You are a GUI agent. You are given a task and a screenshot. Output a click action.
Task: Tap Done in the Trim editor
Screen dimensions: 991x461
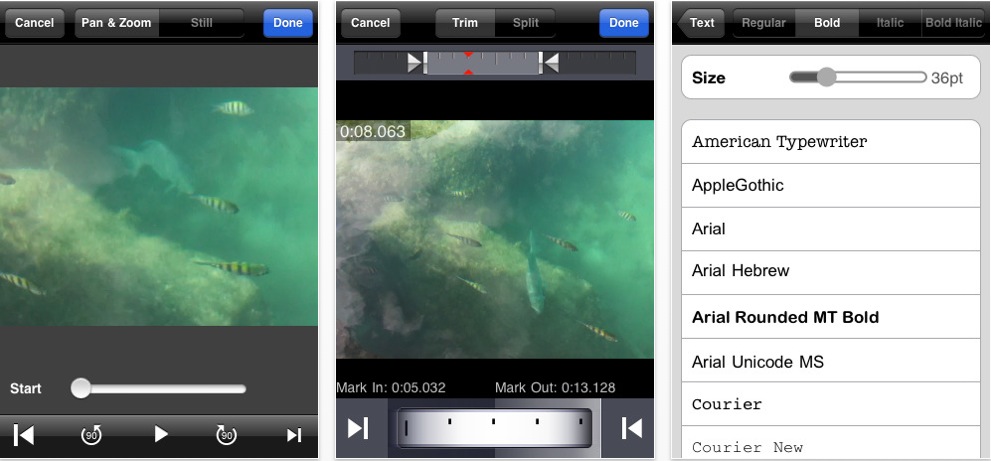(x=623, y=23)
